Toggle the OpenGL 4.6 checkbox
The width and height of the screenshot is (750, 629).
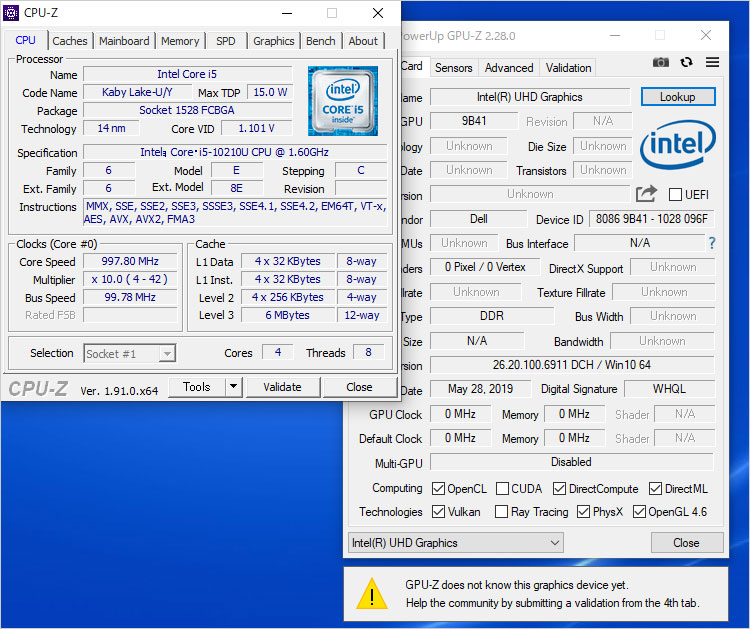639,511
